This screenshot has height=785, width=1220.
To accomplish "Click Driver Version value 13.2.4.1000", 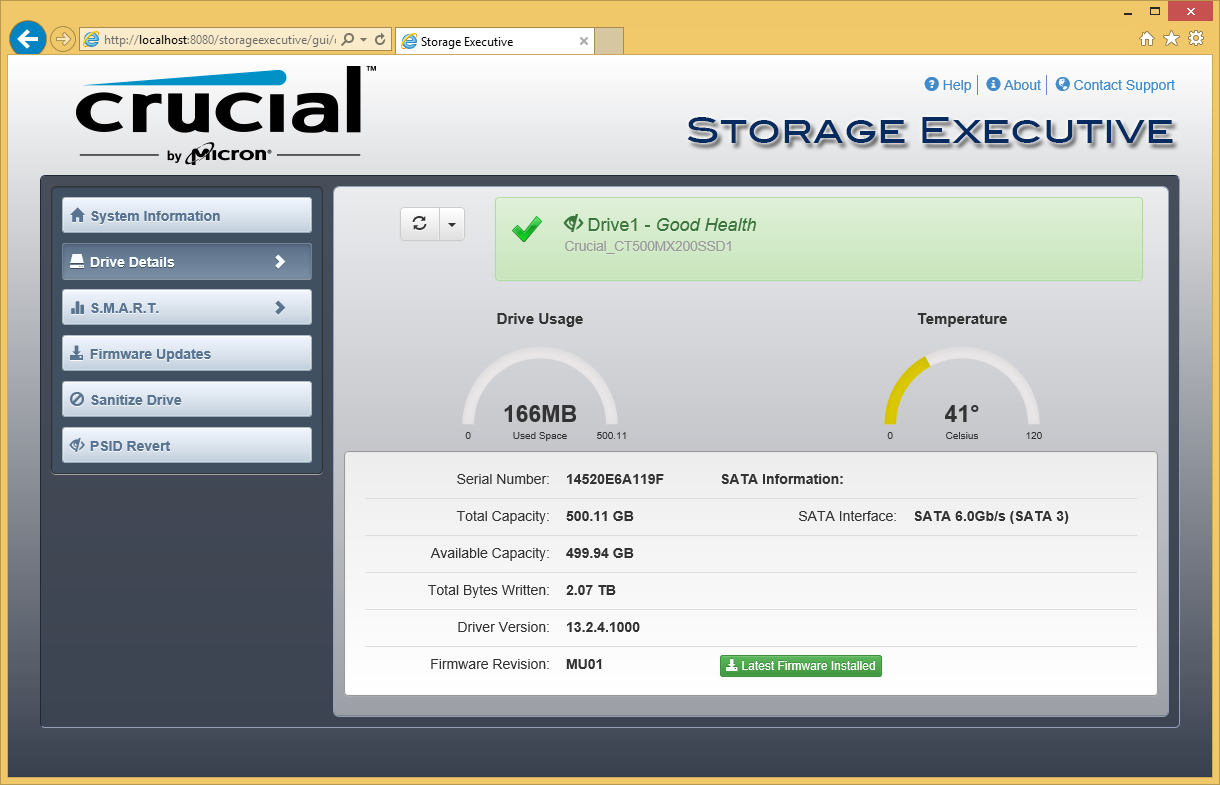I will [x=603, y=627].
